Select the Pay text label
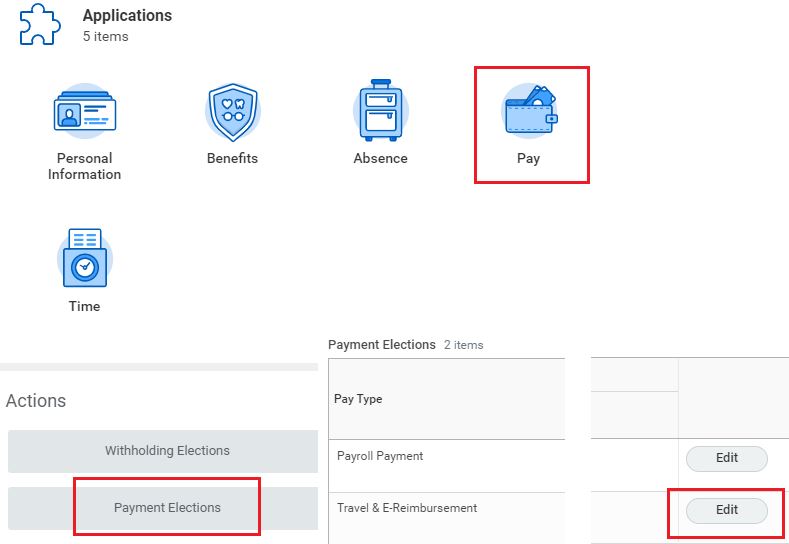Screen dimensions: 789x544 pyautogui.click(x=528, y=159)
